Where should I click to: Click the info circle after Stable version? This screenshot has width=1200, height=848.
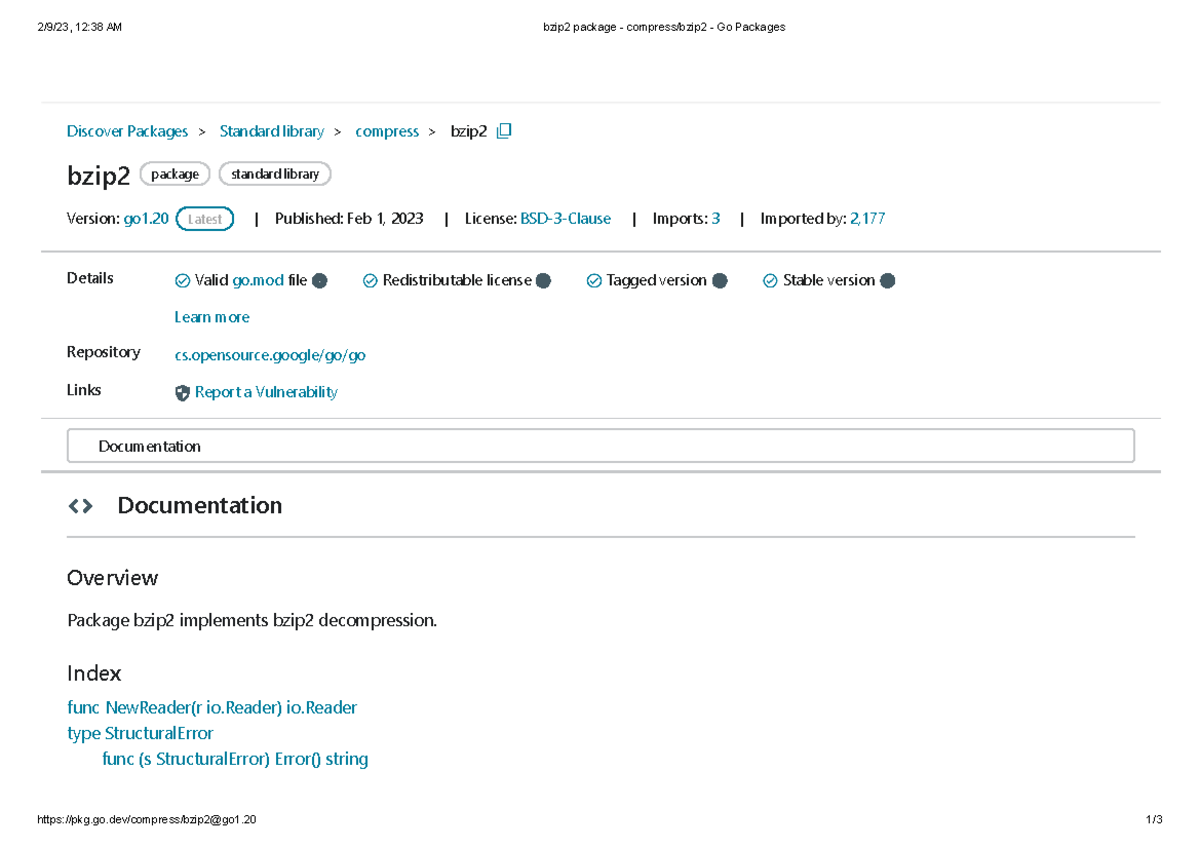click(887, 280)
